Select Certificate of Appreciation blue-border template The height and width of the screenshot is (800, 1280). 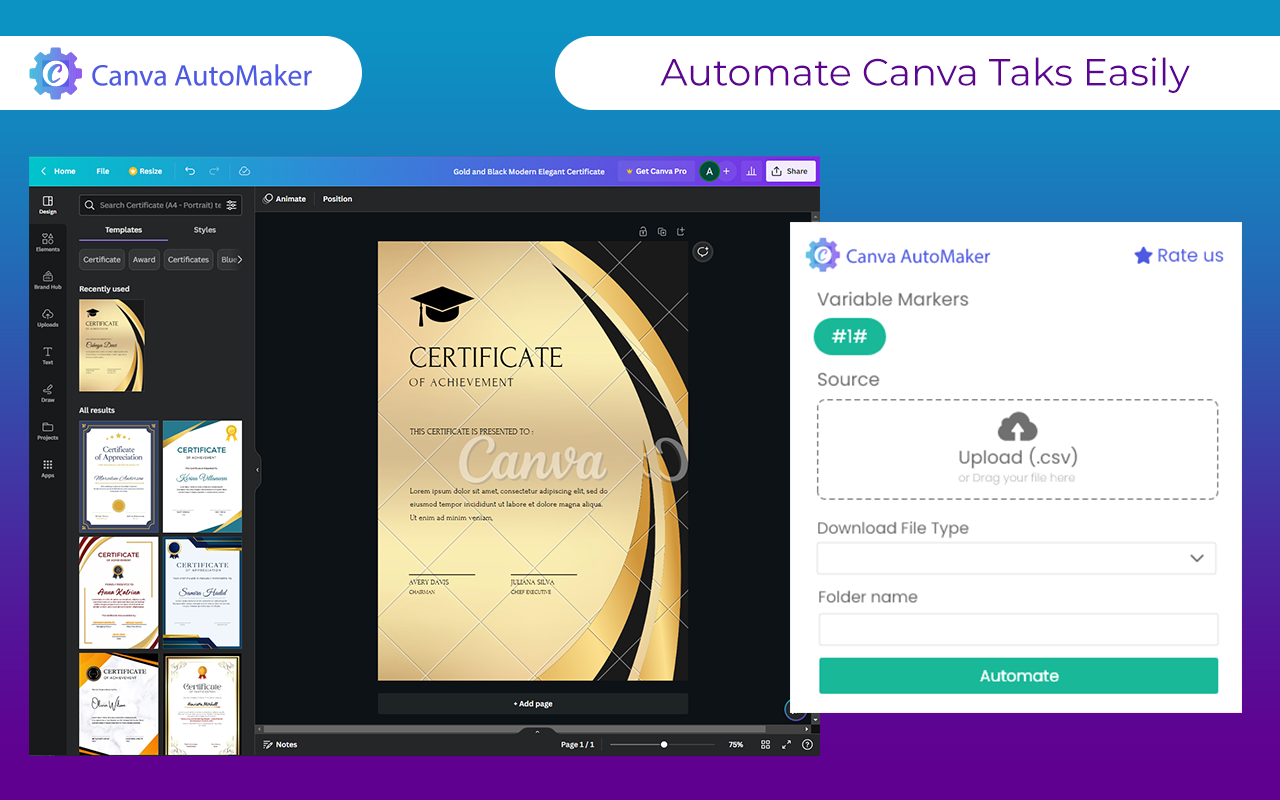click(x=119, y=476)
